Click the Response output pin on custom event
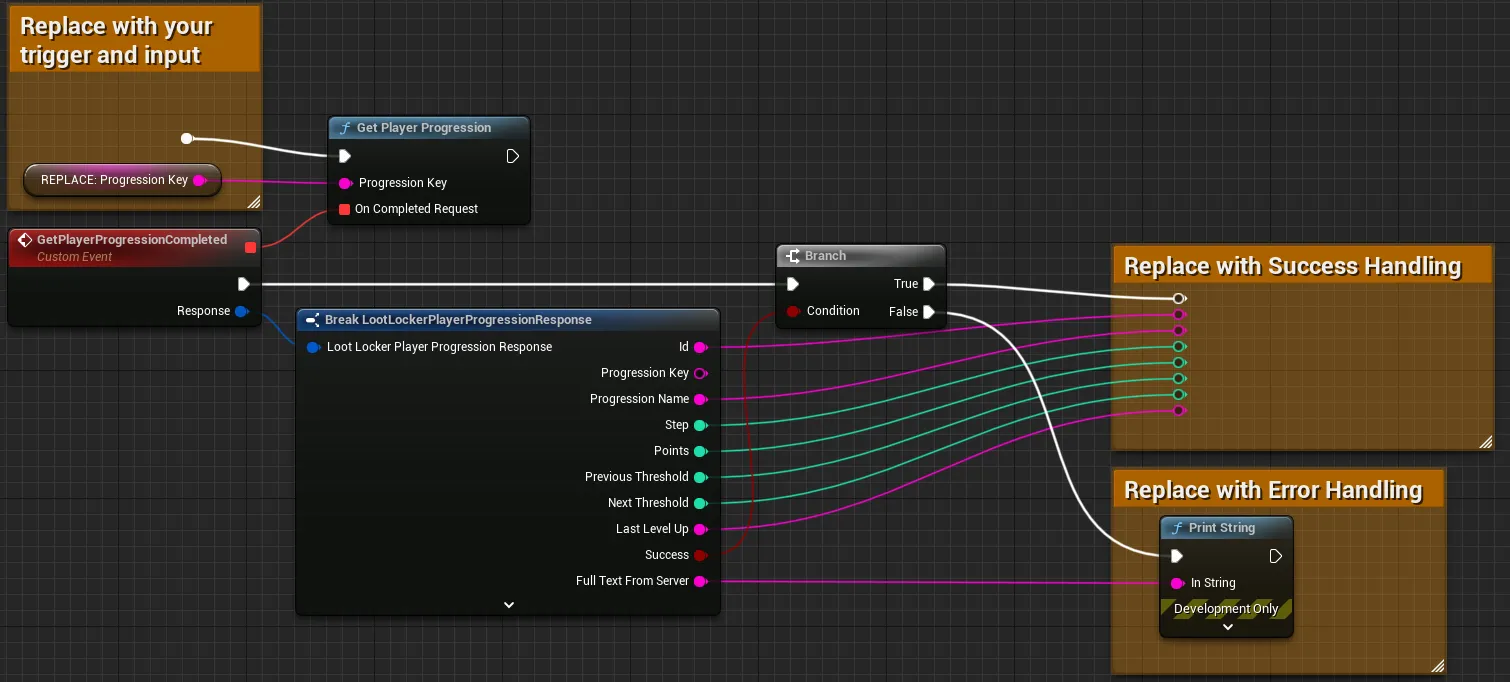The image size is (1510, 682). click(241, 311)
